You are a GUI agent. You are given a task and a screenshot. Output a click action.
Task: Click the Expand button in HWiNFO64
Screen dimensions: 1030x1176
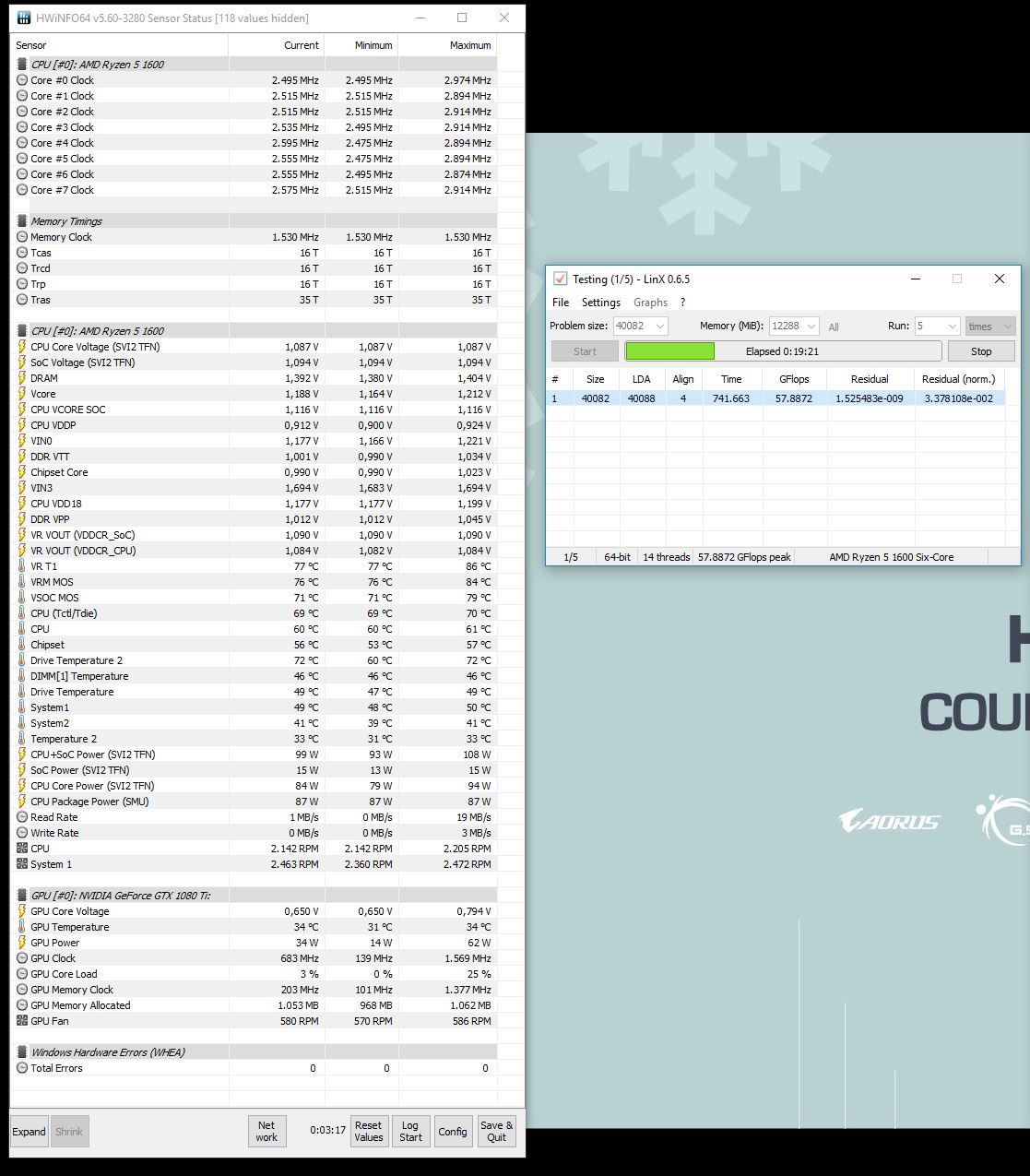29,1132
